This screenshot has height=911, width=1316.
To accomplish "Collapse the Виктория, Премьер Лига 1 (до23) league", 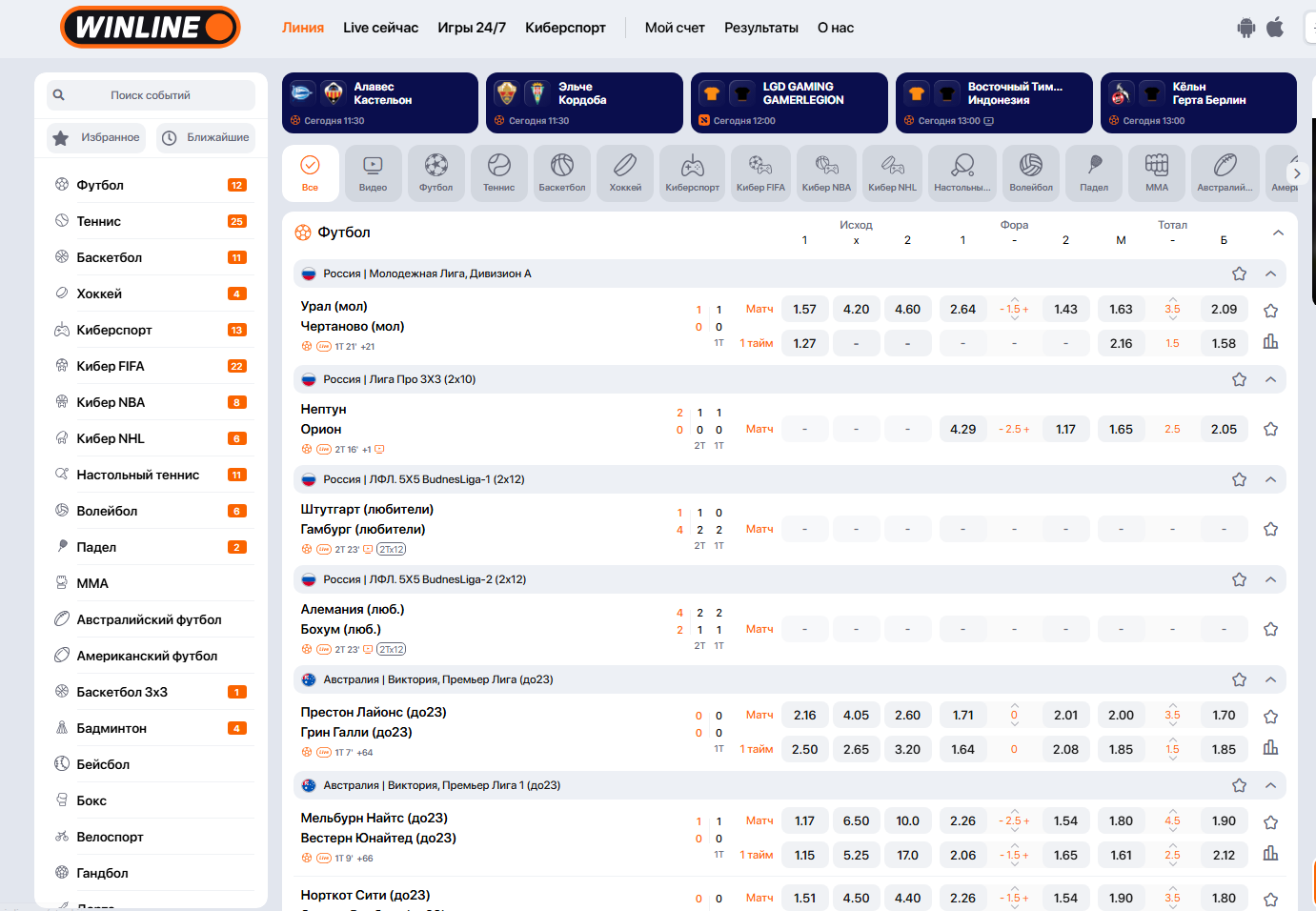I will coord(1270,785).
